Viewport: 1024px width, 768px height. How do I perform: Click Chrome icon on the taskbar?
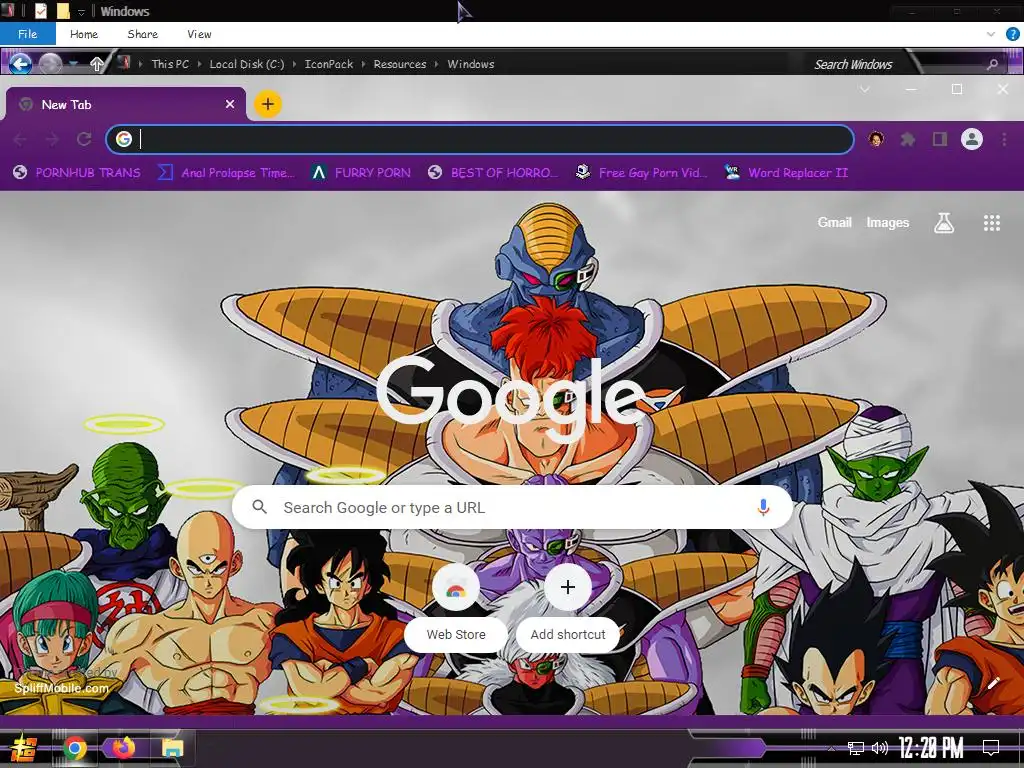tap(74, 748)
